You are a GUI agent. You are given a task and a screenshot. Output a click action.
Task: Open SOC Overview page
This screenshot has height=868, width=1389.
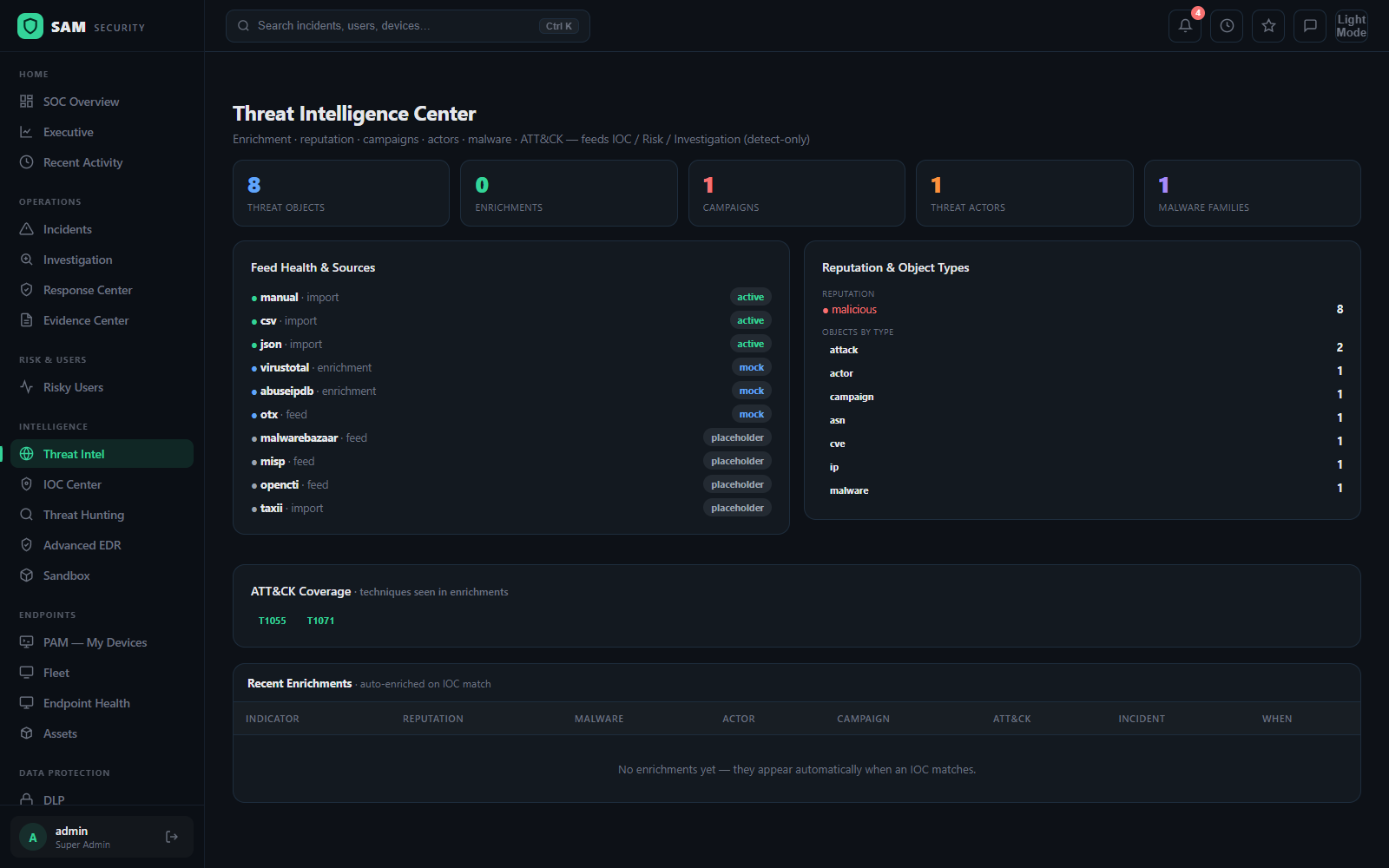pos(102,102)
